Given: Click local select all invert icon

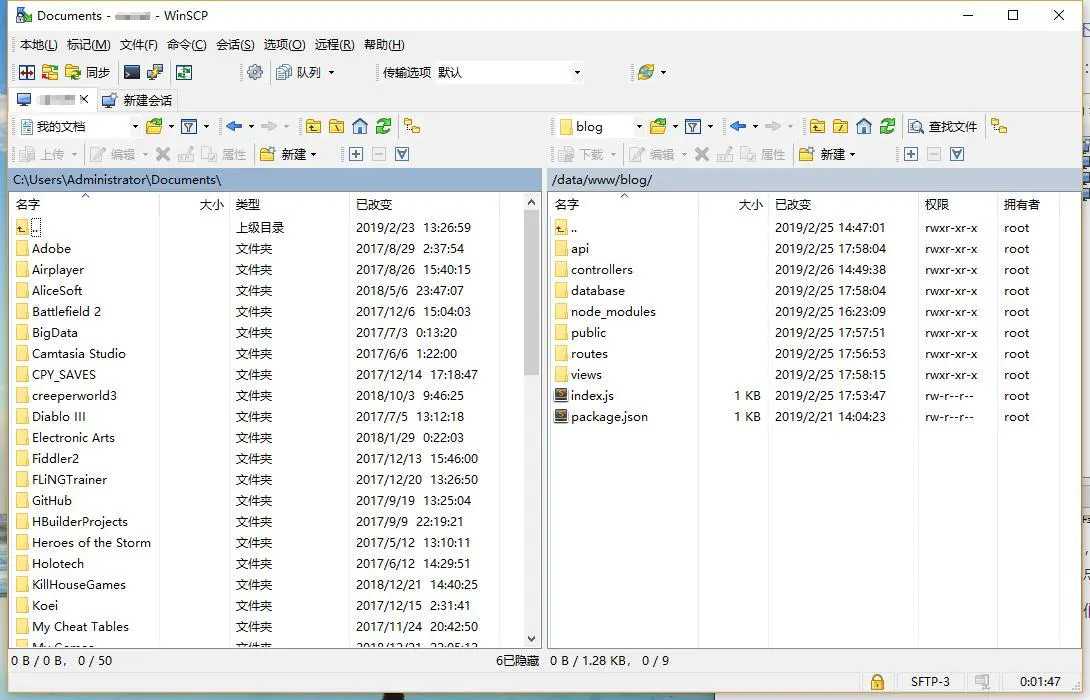Looking at the screenshot, I should [x=402, y=154].
